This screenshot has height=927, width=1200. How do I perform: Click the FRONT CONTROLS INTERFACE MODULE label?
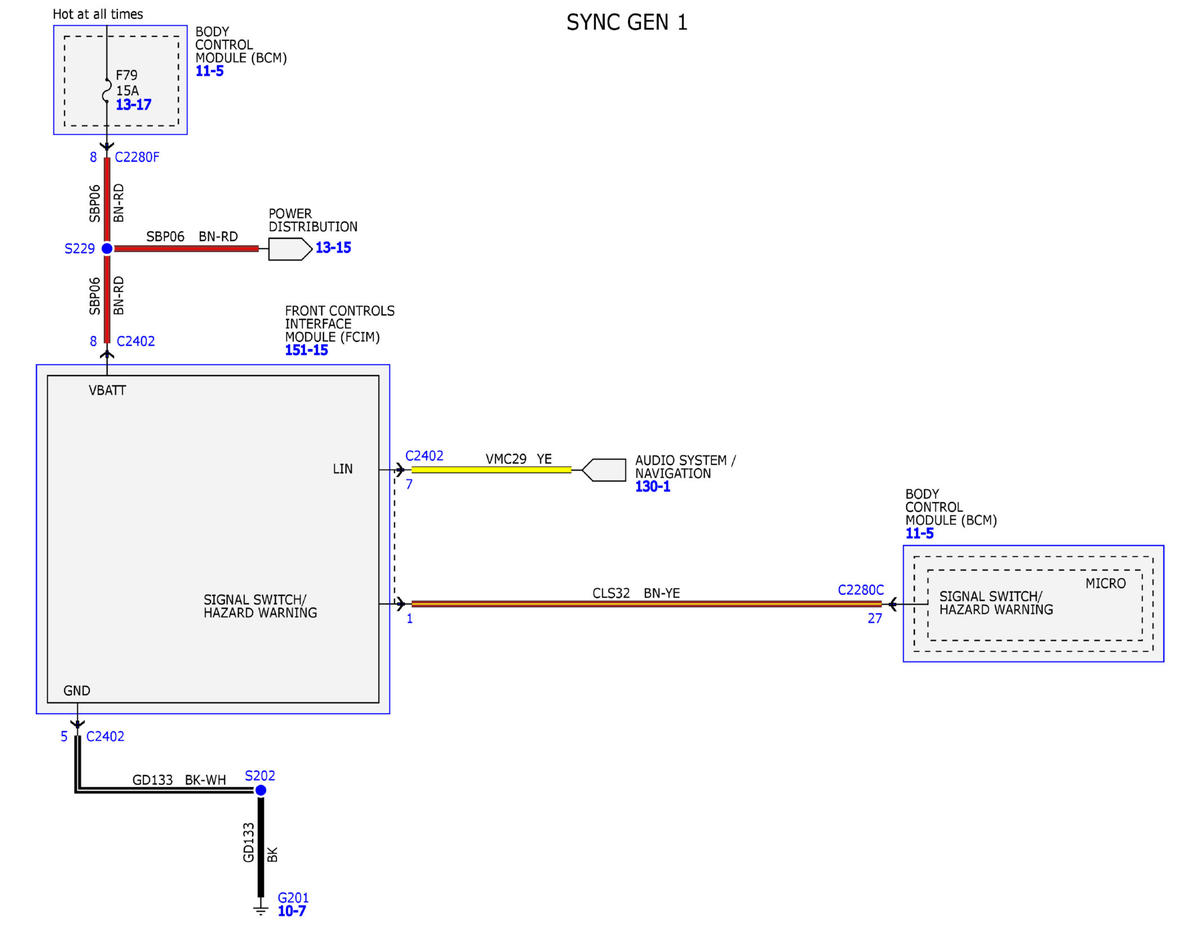340,324
